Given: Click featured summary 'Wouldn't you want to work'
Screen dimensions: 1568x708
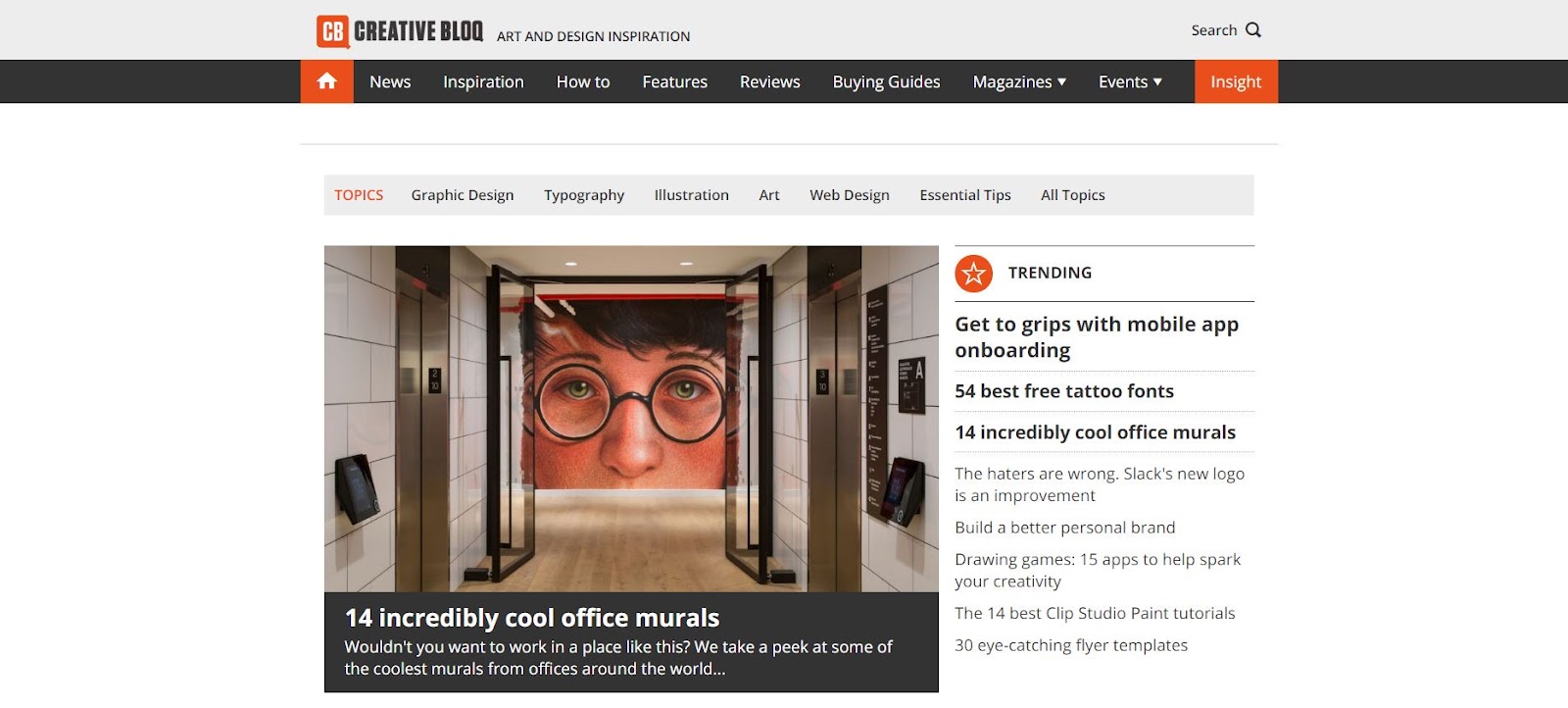Looking at the screenshot, I should pyautogui.click(x=618, y=658).
